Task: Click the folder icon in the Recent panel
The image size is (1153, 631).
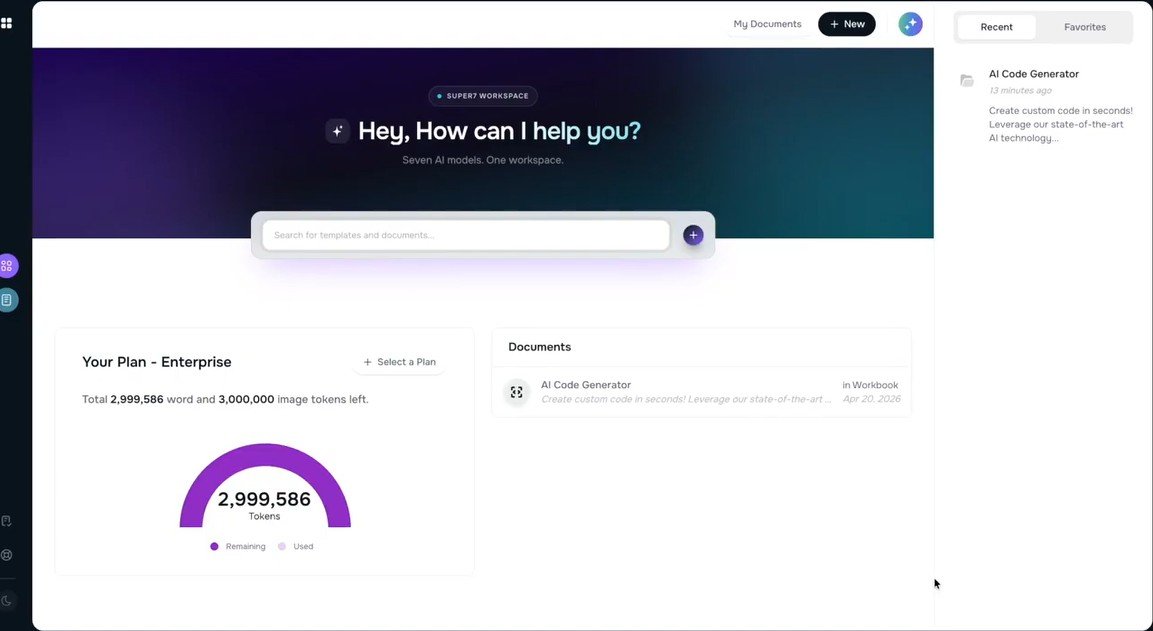Action: pos(967,80)
